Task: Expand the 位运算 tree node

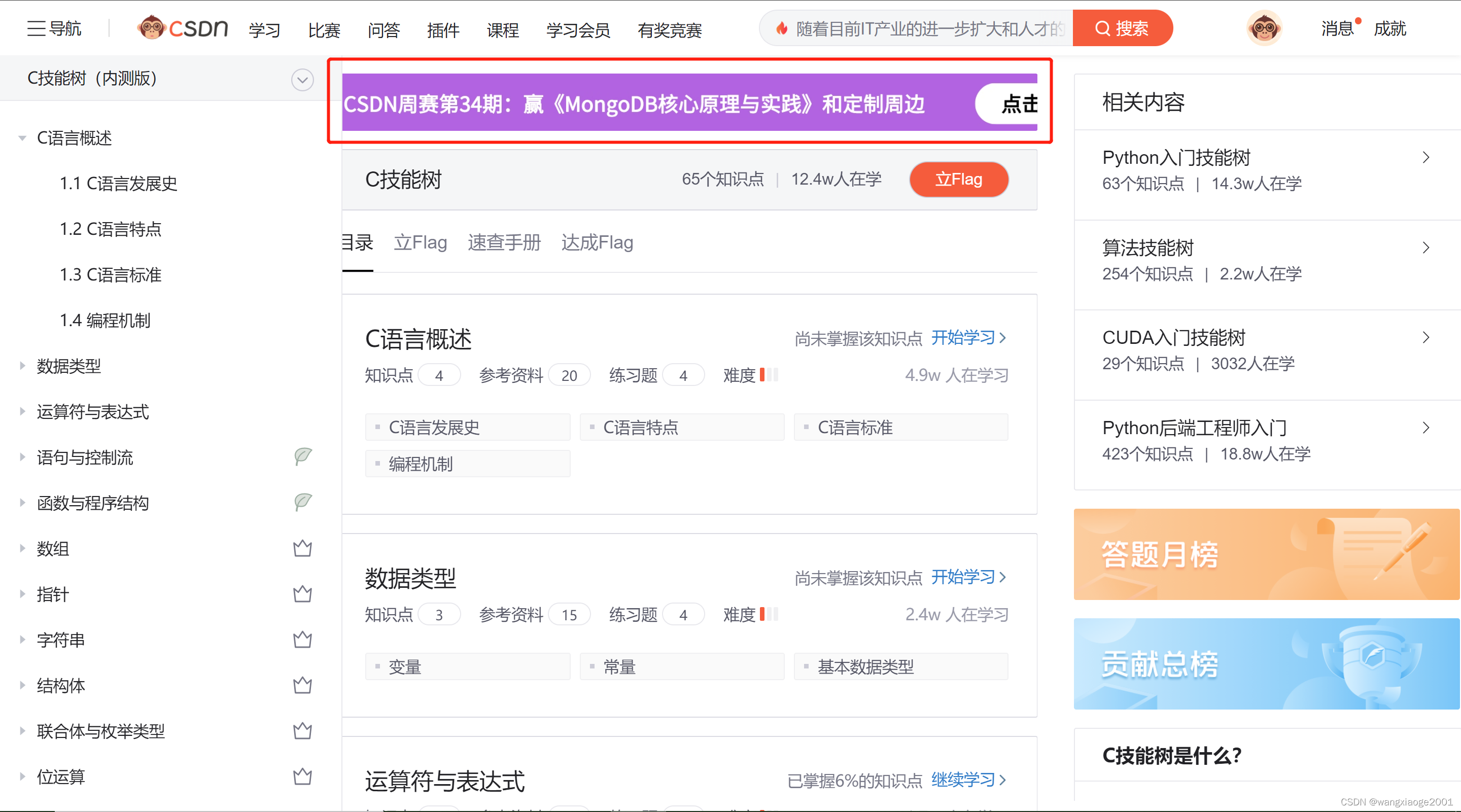Action: pyautogui.click(x=22, y=776)
